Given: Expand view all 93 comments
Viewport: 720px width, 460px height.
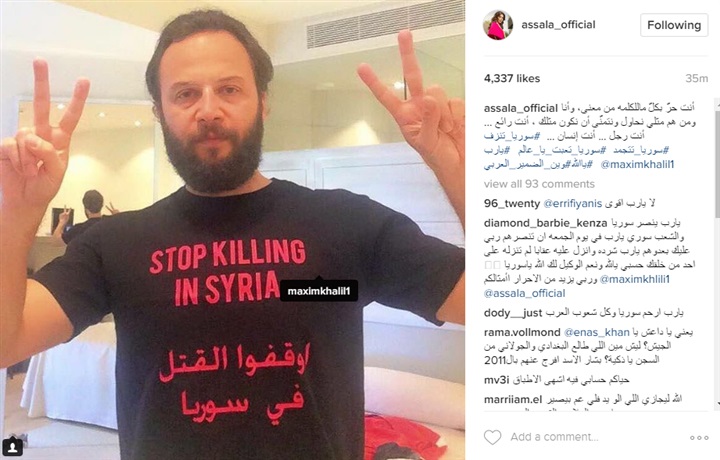Looking at the screenshot, I should [x=539, y=184].
